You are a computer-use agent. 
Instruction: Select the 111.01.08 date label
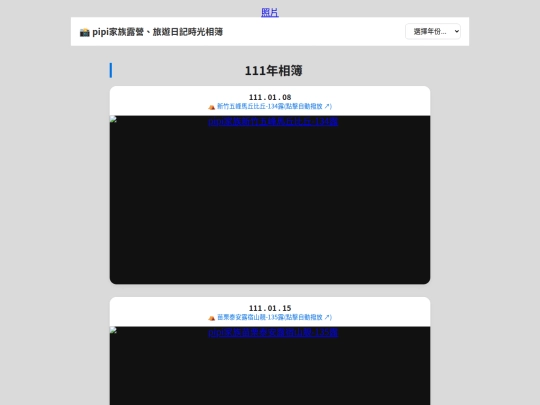tap(270, 97)
